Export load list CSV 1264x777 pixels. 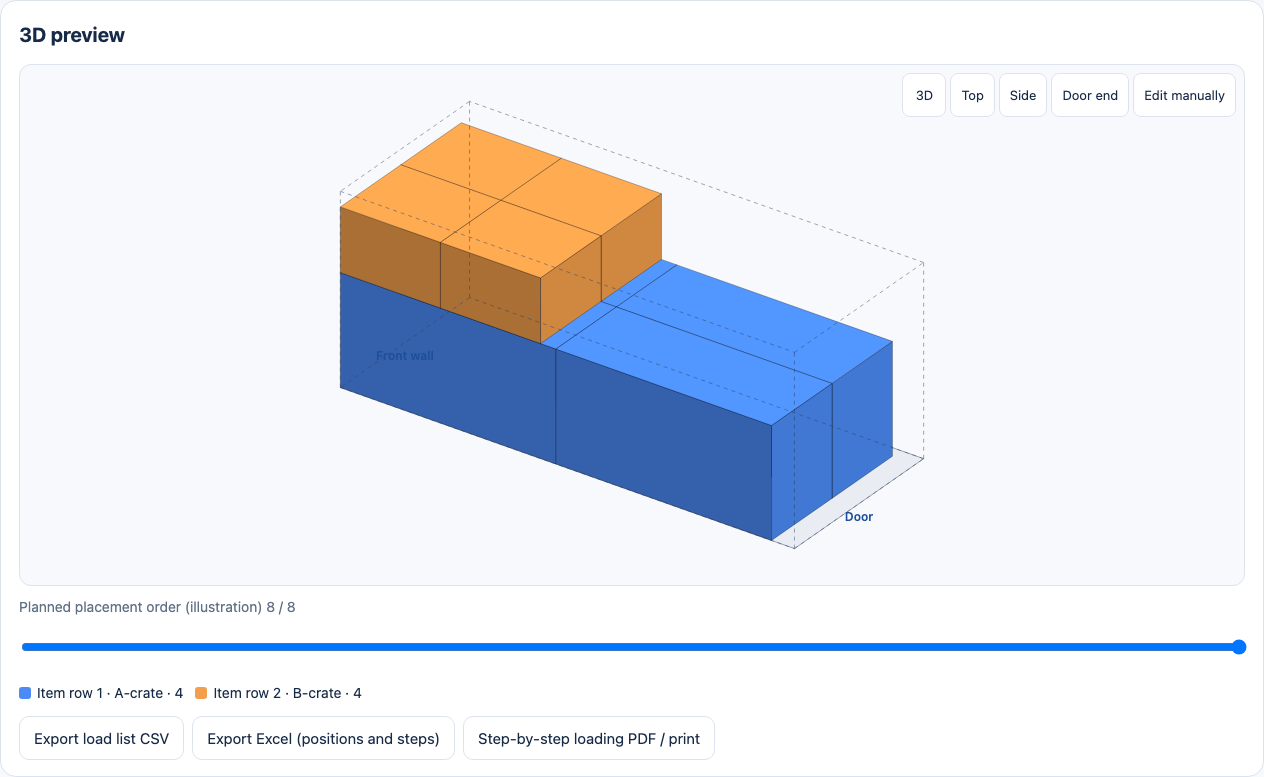pos(102,738)
